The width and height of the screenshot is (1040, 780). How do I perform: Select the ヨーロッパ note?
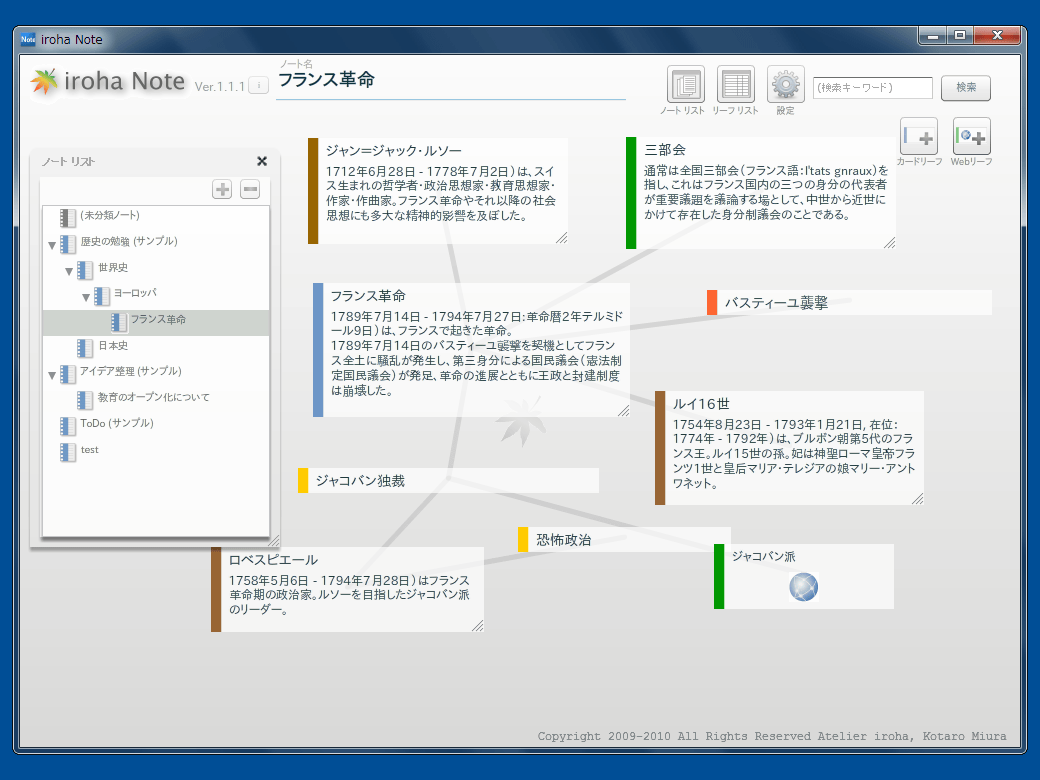pos(135,293)
